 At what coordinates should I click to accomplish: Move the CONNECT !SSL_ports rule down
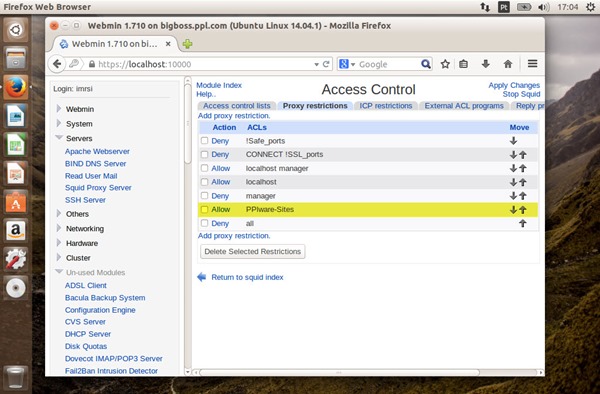(x=513, y=155)
